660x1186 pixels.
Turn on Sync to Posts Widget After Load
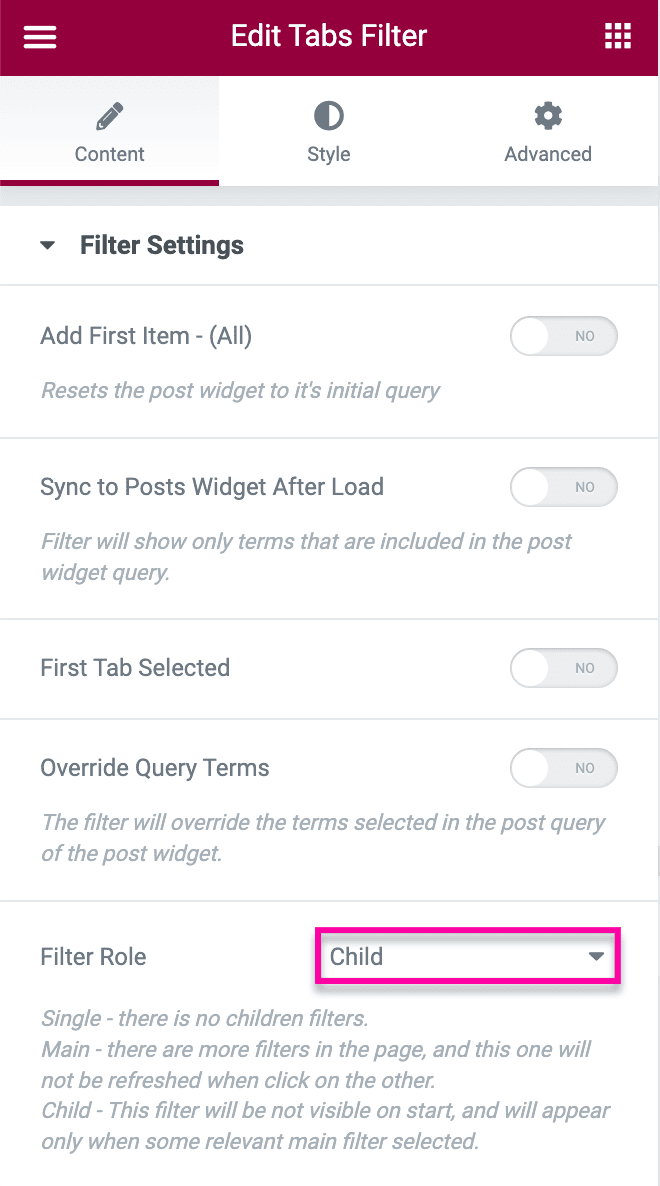(564, 487)
